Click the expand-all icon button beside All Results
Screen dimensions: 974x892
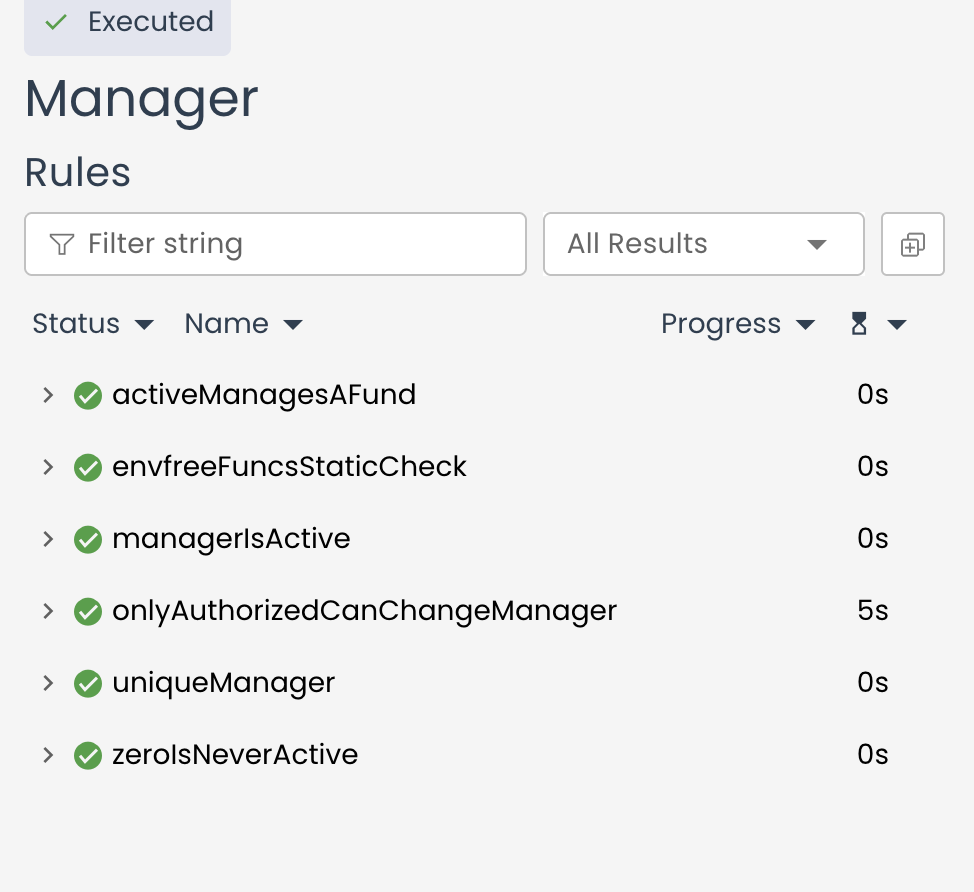912,244
